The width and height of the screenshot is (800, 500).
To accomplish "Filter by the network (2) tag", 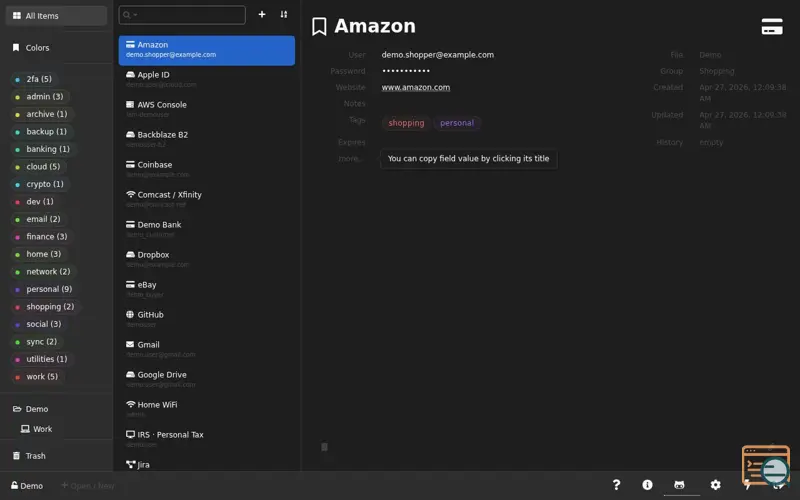I will tap(43, 271).
